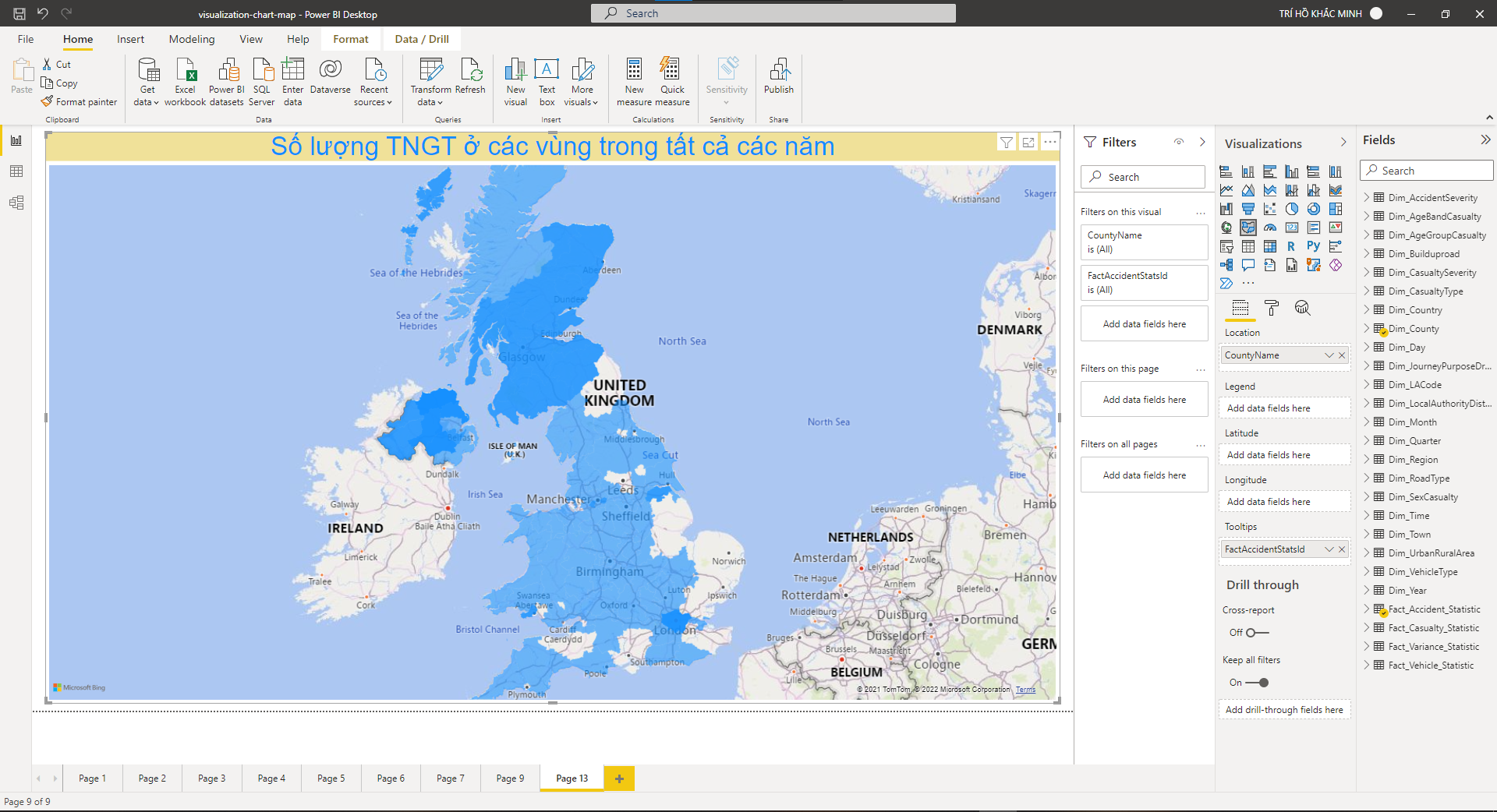Select the Treemap visualization
This screenshot has height=812, width=1497.
coord(1336,209)
